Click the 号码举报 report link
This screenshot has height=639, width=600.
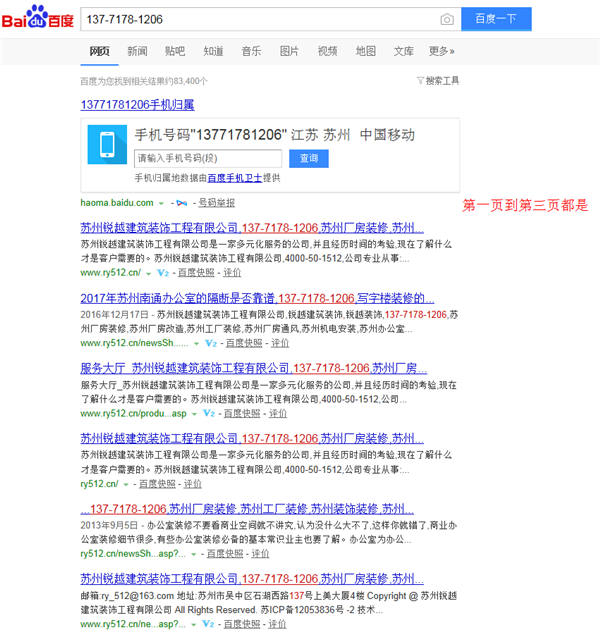[216, 203]
